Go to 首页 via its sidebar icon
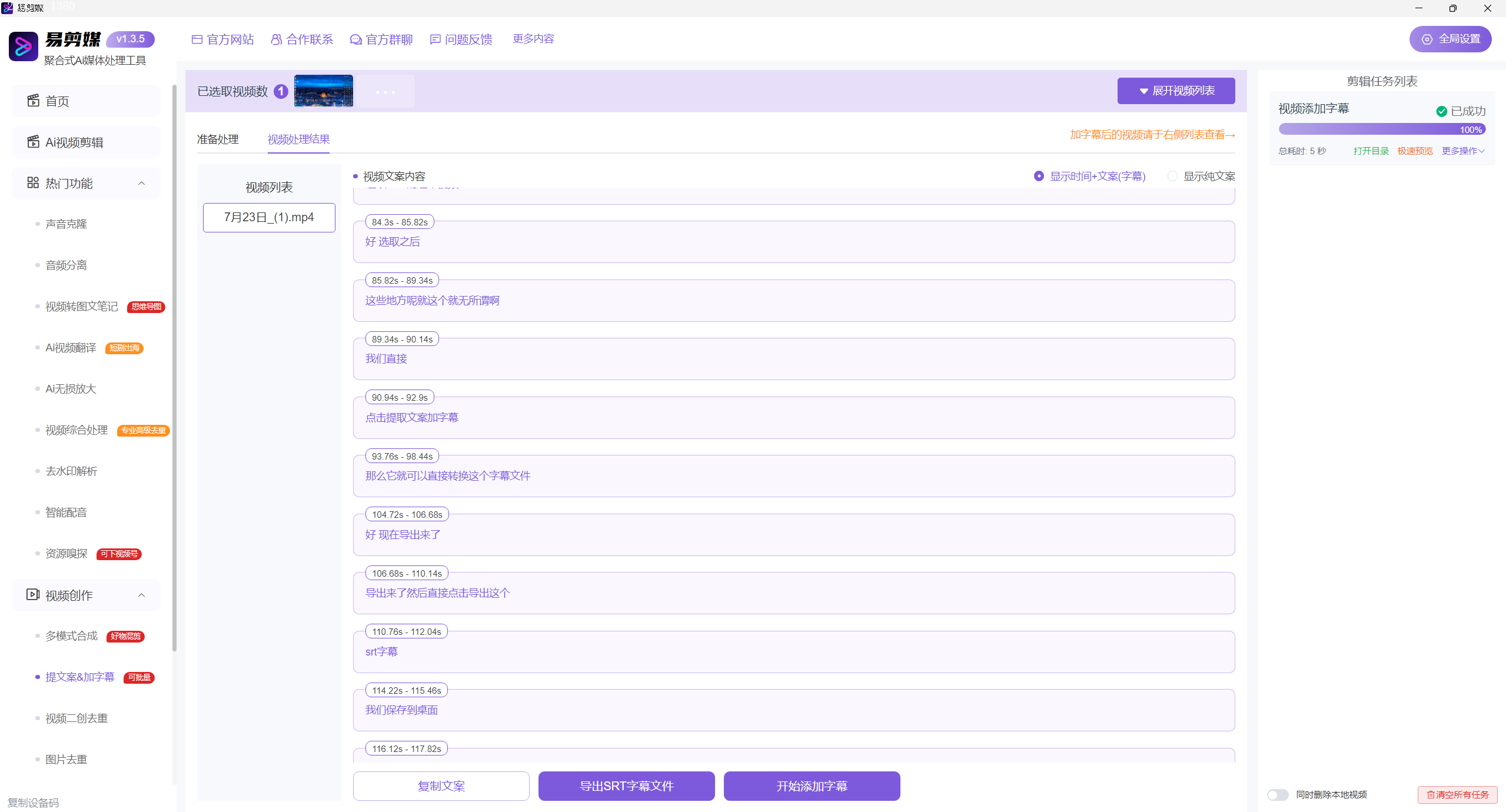The image size is (1506, 812). (x=33, y=101)
